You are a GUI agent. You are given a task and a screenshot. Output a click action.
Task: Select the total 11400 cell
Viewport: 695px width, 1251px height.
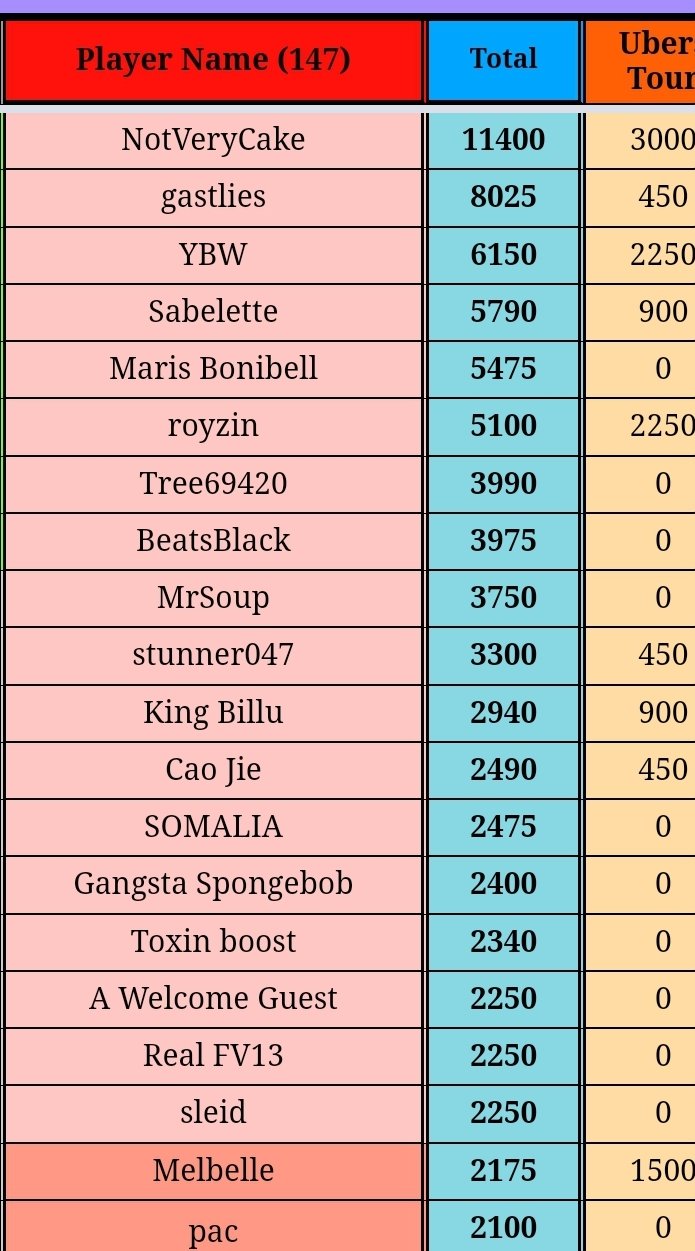504,140
